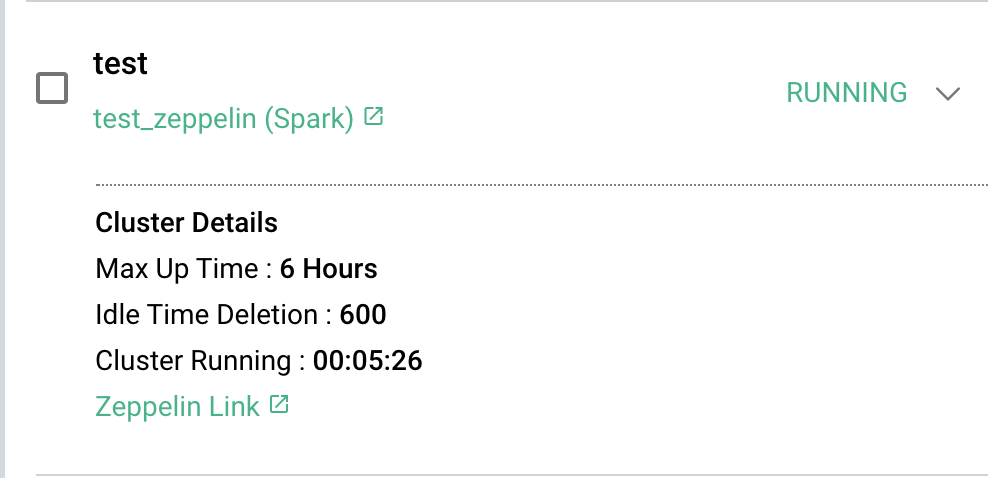This screenshot has width=996, height=478.
Task: Open the test_zeppelin (Spark) link
Action: [x=223, y=119]
